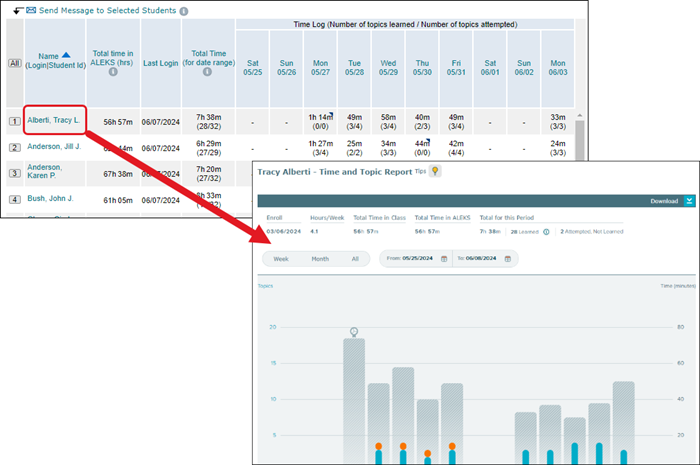Switch the chart to Week view
This screenshot has height=465, width=700.
point(281,259)
